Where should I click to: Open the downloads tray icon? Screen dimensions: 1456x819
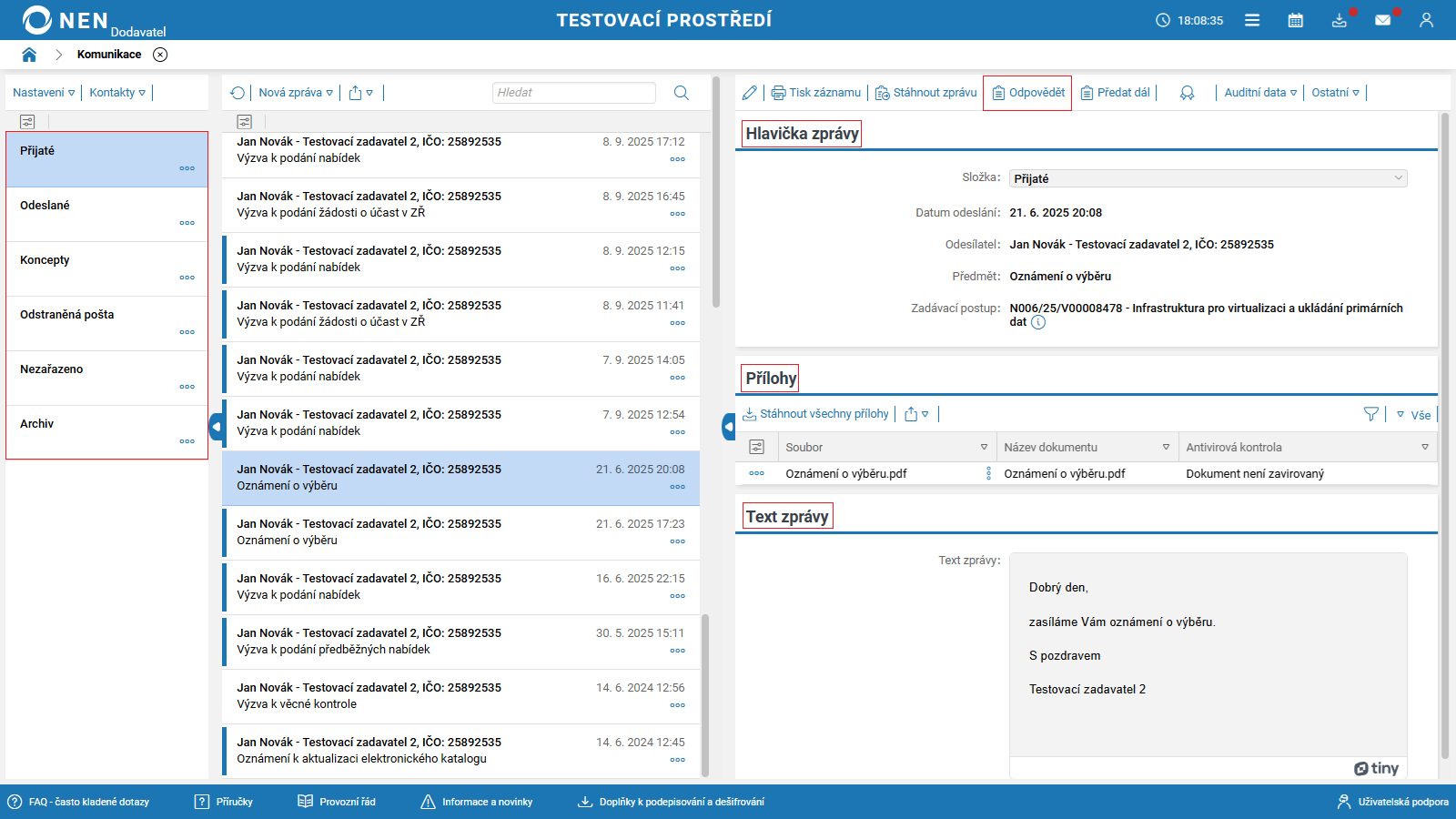tap(1340, 20)
